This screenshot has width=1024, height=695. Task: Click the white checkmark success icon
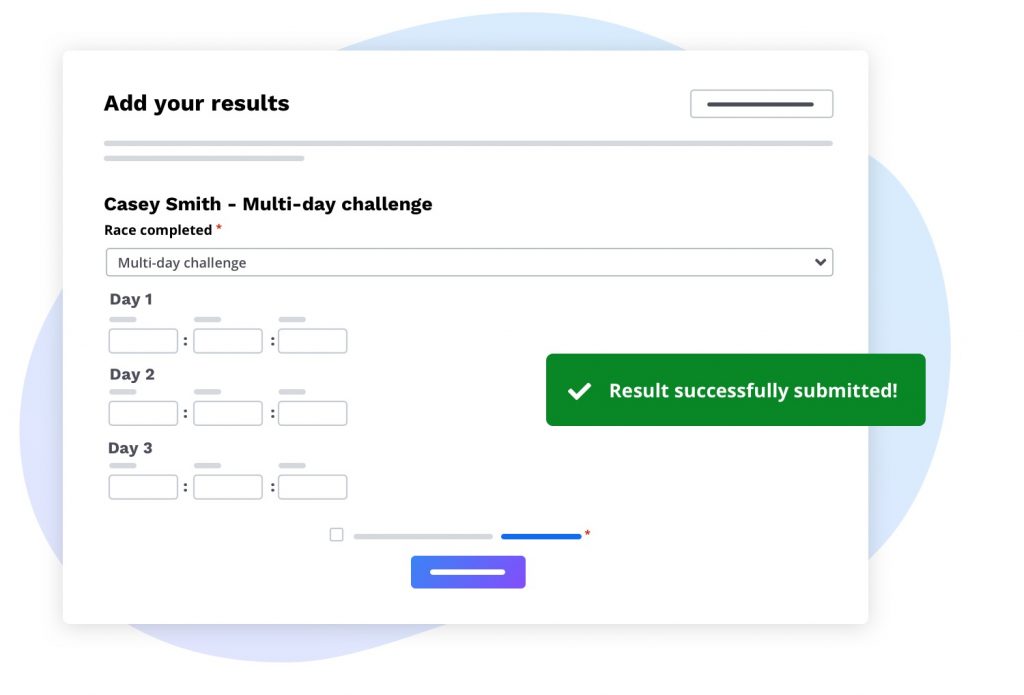pos(579,391)
